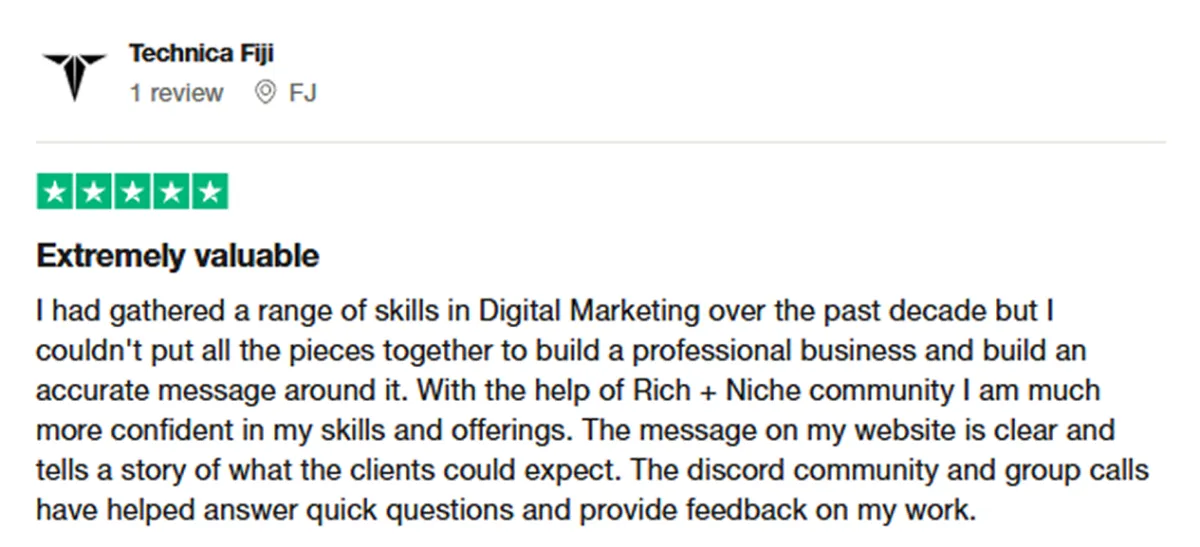Click the Technica Fiji avatar logo
This screenshot has width=1200, height=547.
74,73
